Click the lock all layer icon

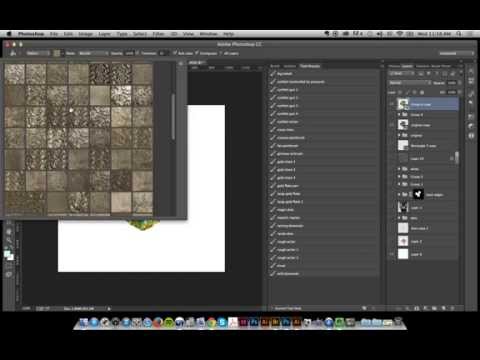pos(422,92)
